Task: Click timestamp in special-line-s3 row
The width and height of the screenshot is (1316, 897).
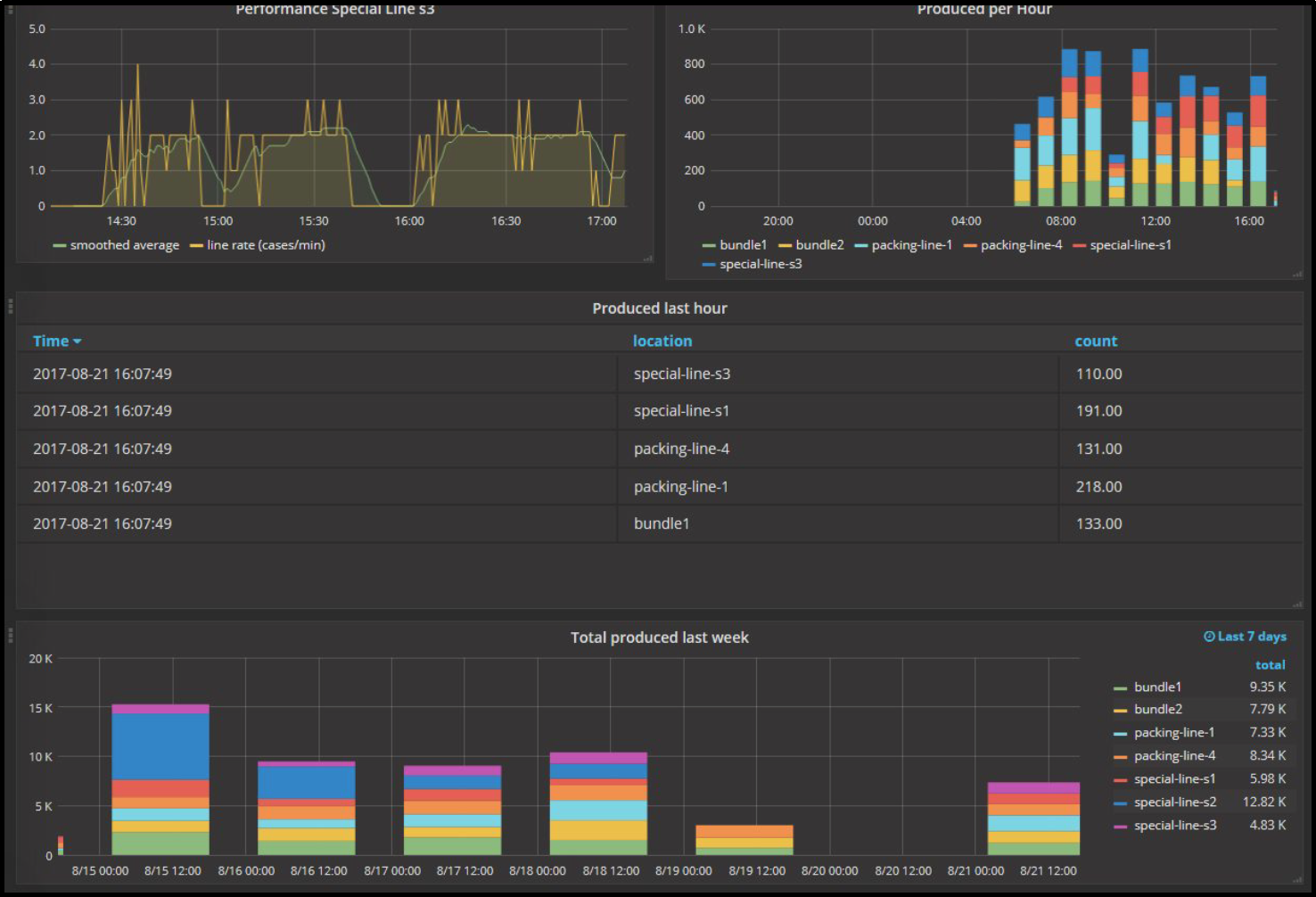Action: click(x=103, y=374)
